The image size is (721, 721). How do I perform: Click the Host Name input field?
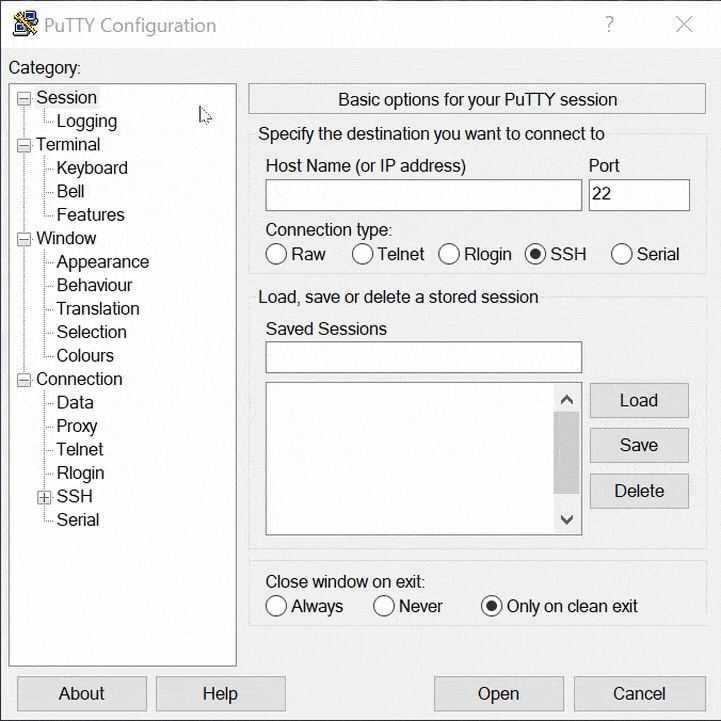[423, 195]
